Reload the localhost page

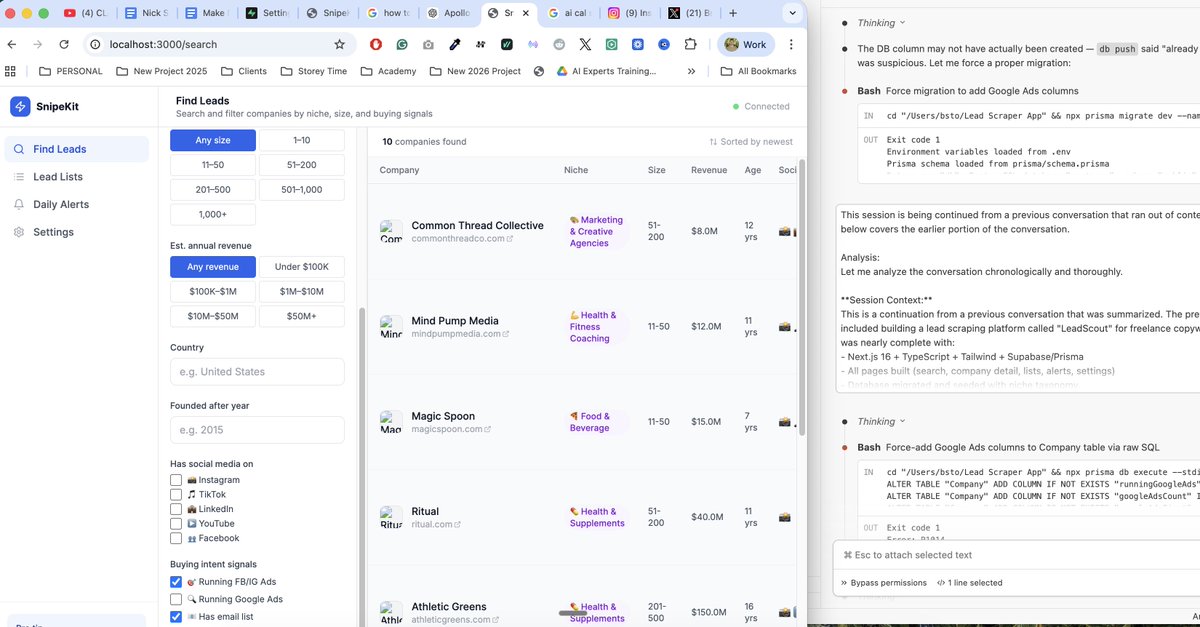tap(64, 44)
